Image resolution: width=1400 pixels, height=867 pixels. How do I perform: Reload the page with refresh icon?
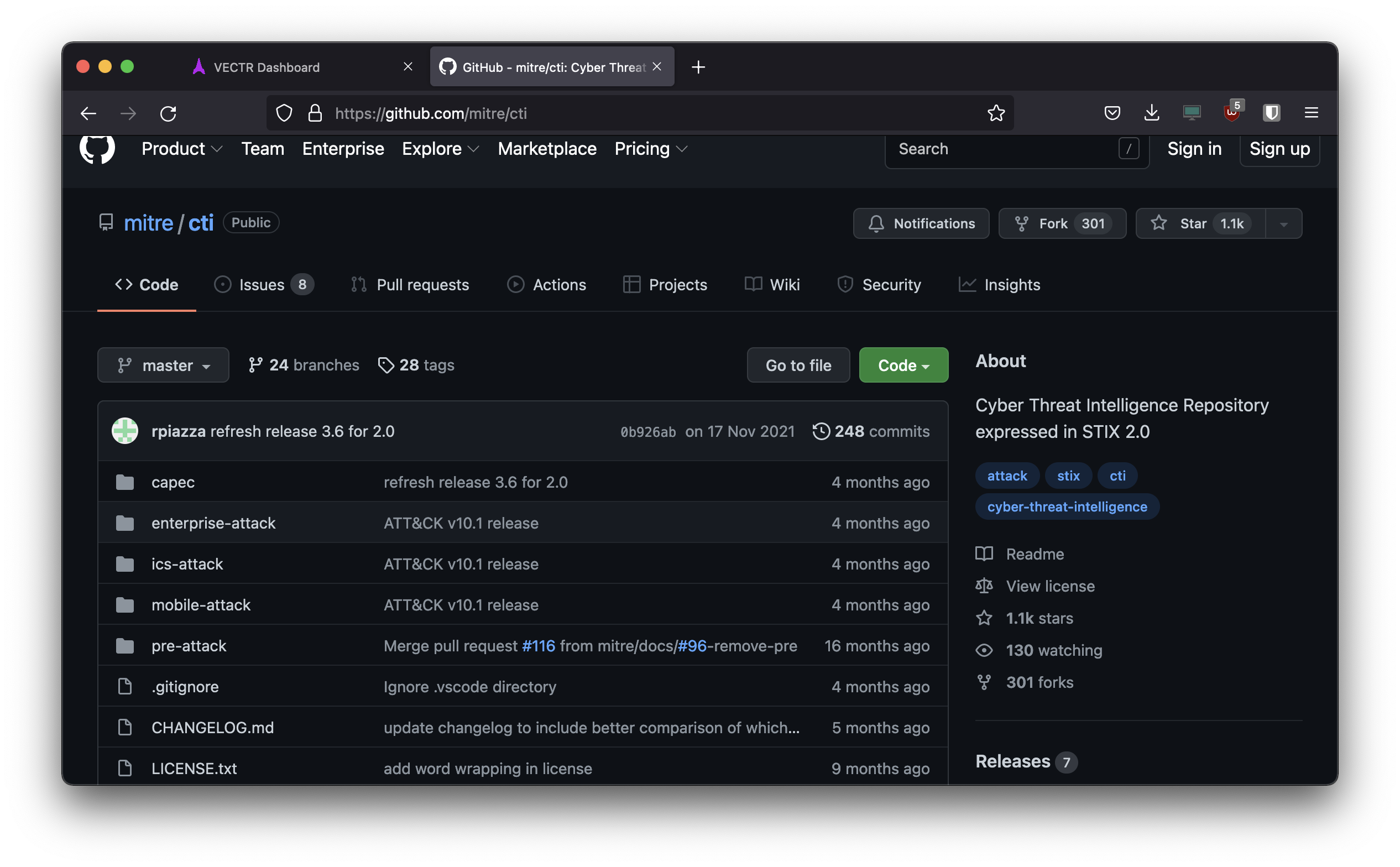pos(168,113)
